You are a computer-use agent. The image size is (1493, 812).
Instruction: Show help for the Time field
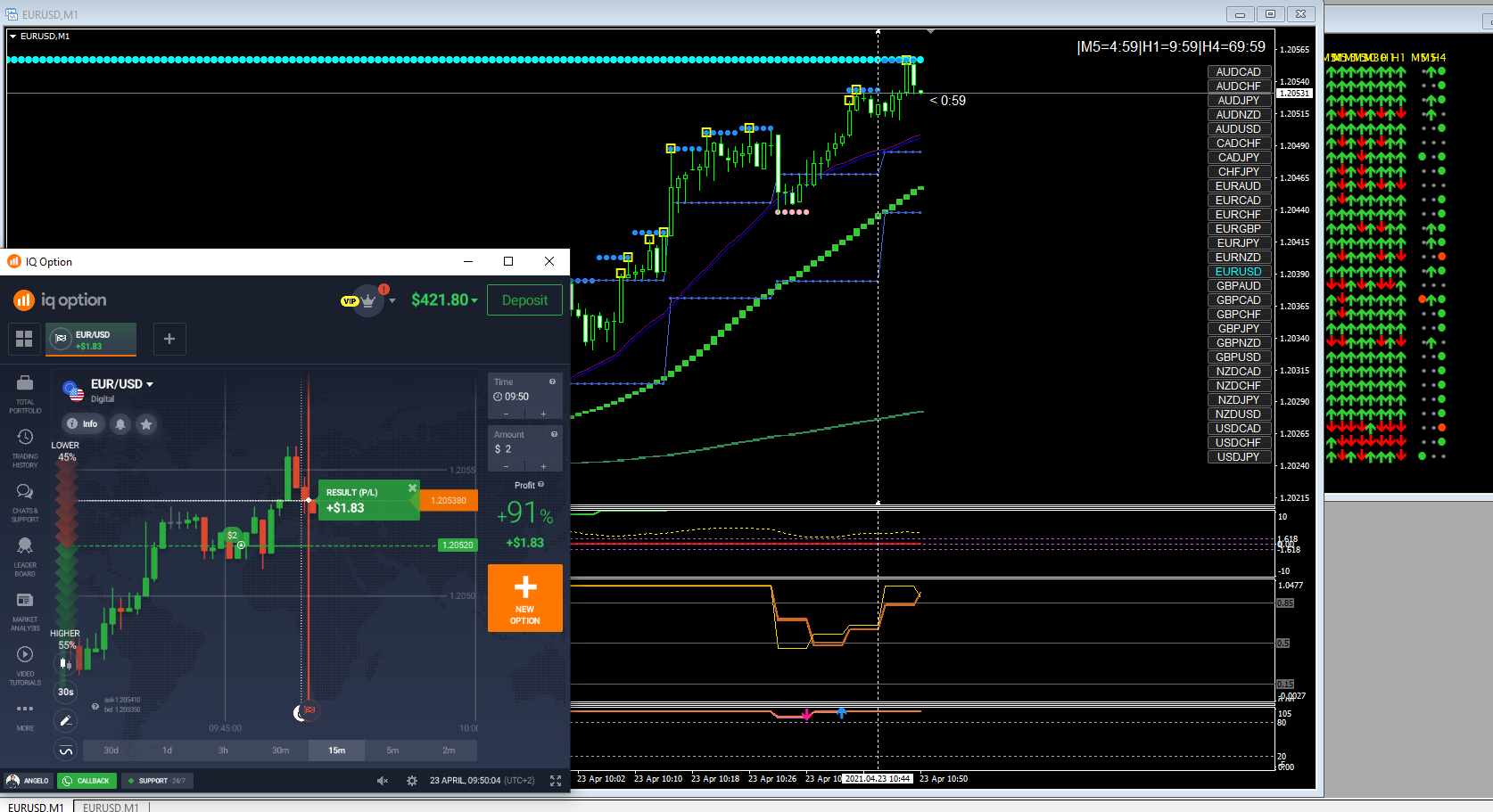[553, 381]
